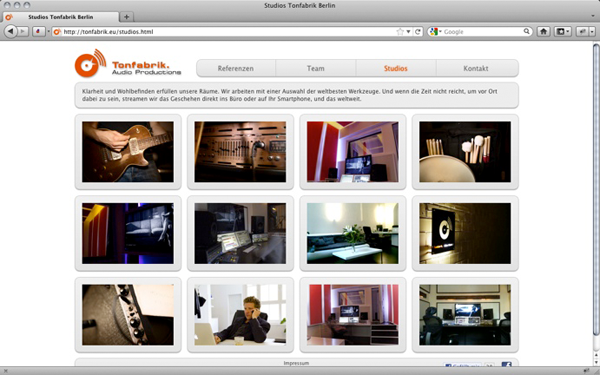Viewport: 600px width, 375px height.
Task: Go back with the browser back arrow
Action: (x=11, y=31)
